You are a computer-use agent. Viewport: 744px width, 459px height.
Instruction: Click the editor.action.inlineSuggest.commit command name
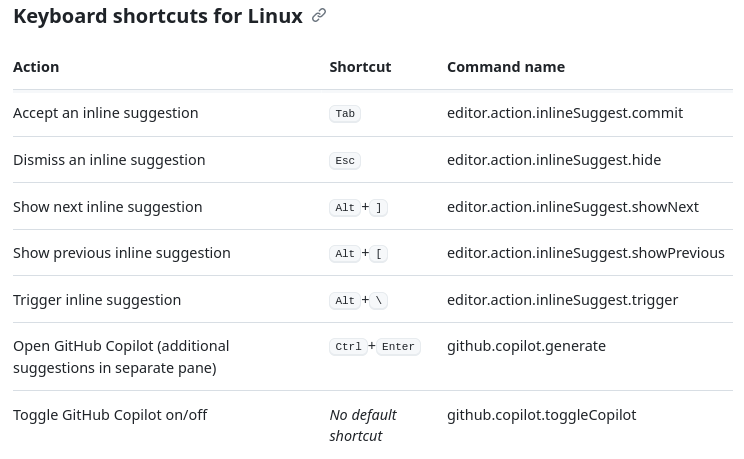[564, 113]
